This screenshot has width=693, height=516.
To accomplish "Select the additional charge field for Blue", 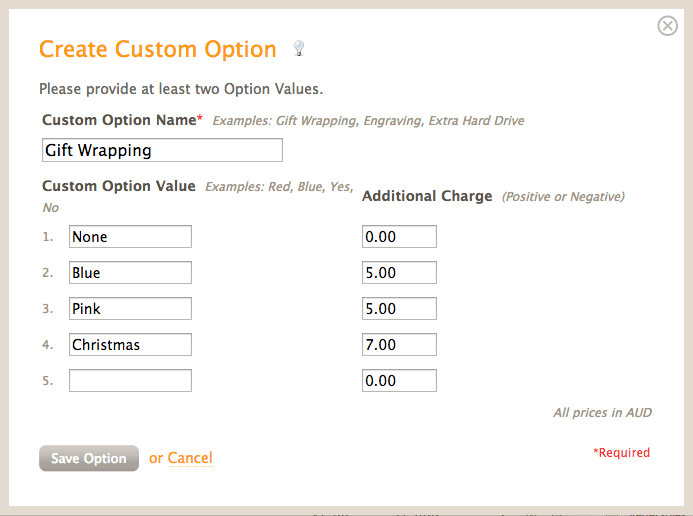I will (x=399, y=273).
